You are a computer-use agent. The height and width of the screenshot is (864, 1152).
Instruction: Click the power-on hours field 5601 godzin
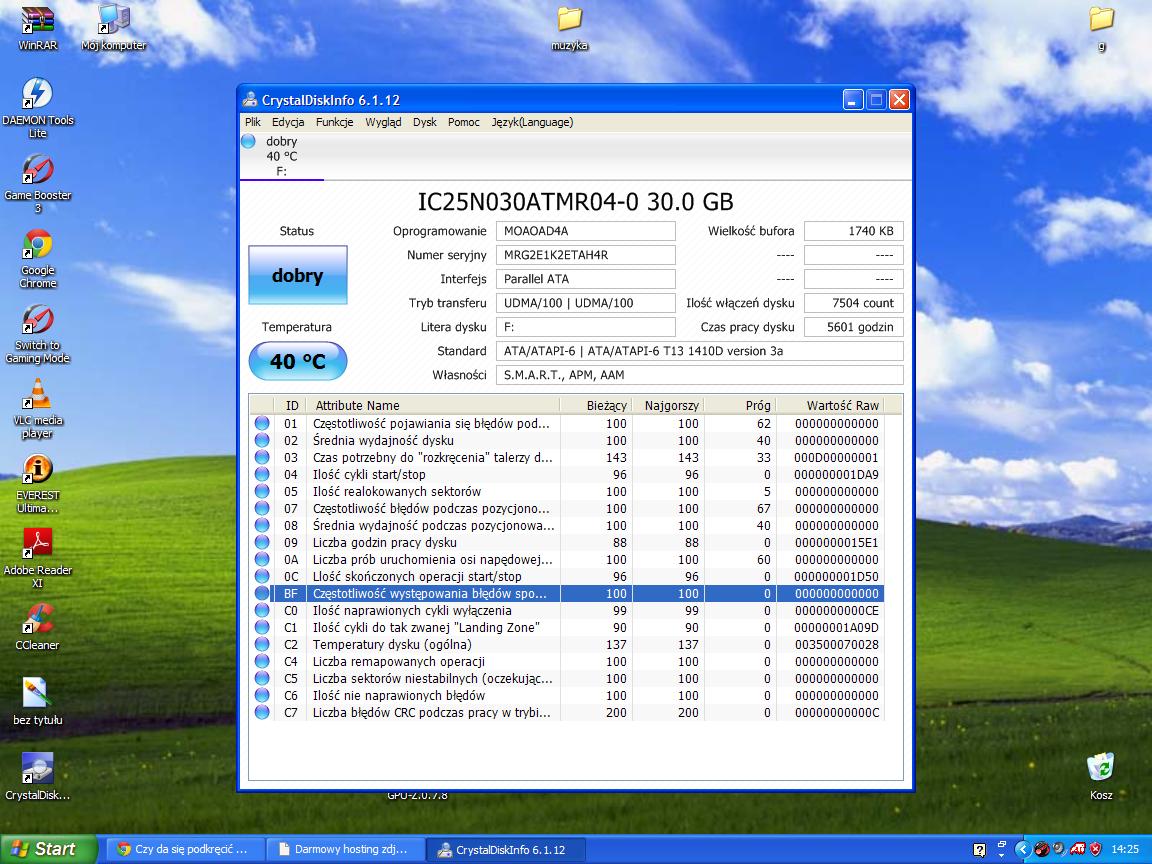pyautogui.click(x=854, y=327)
